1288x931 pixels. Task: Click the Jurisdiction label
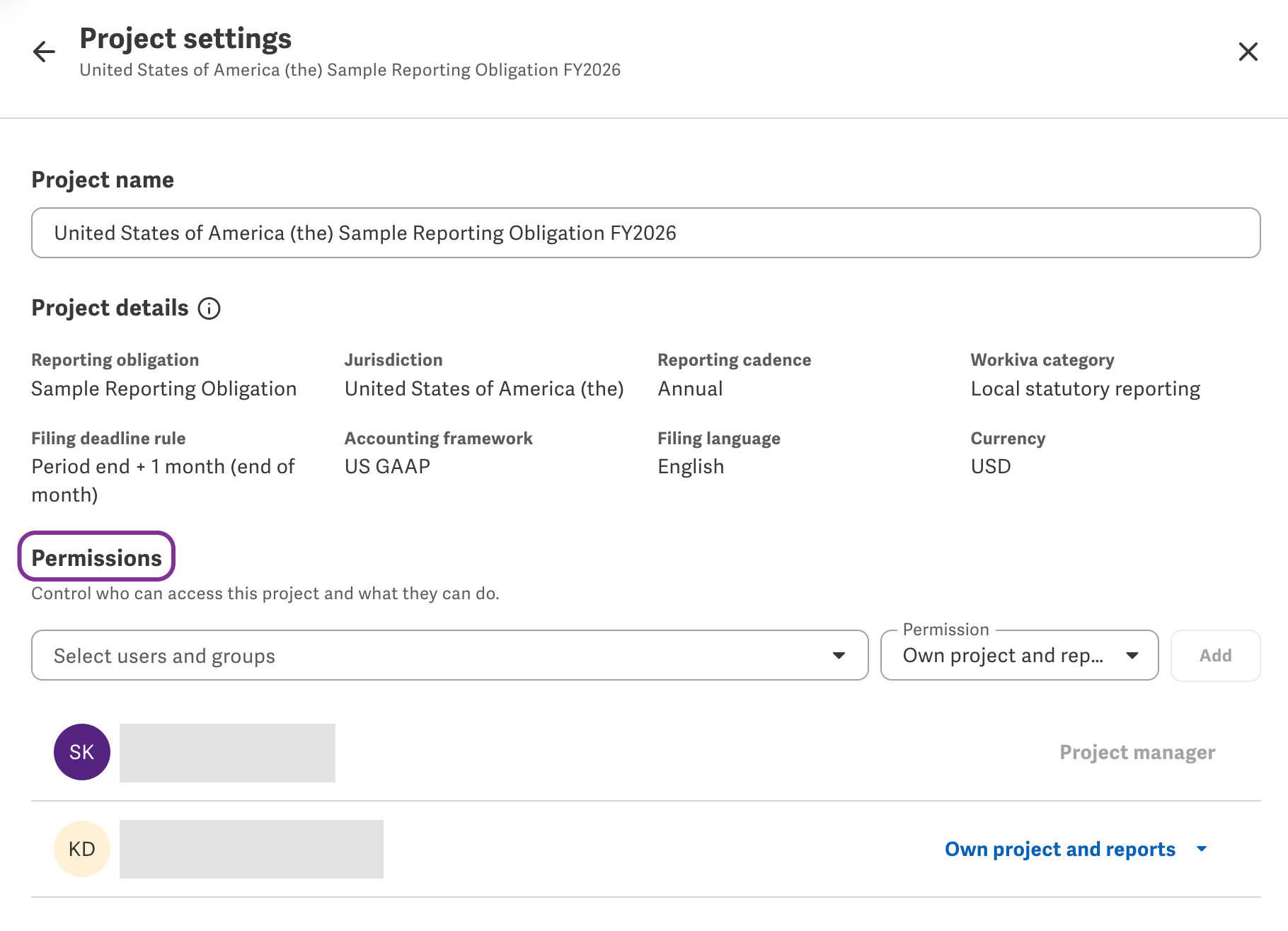pyautogui.click(x=393, y=359)
